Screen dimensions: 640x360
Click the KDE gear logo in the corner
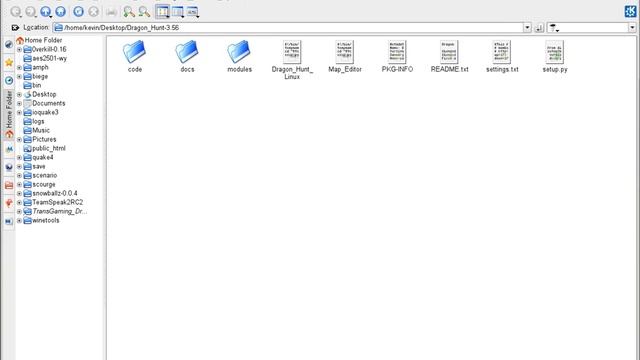(x=630, y=11)
